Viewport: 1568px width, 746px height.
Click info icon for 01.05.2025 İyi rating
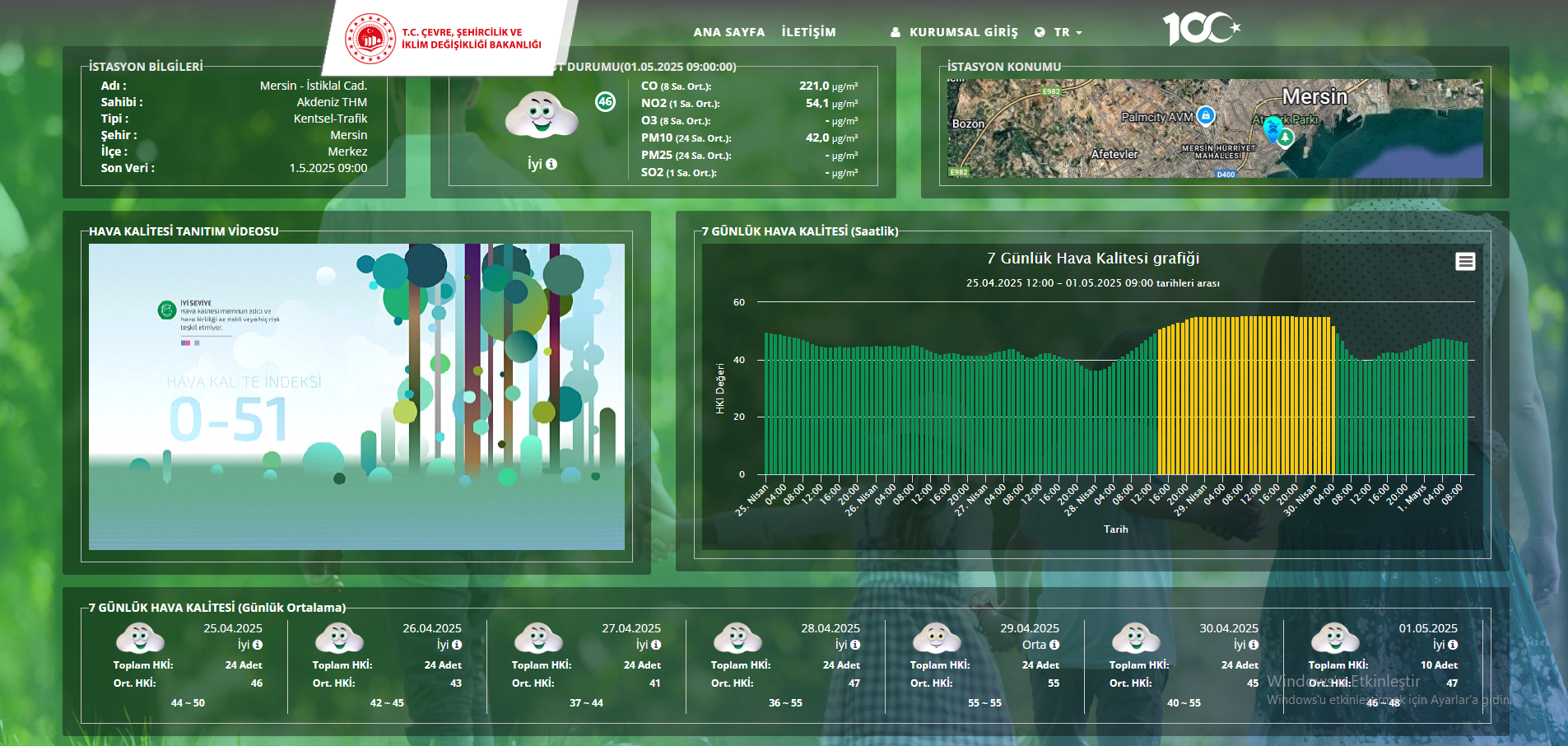click(x=1453, y=645)
